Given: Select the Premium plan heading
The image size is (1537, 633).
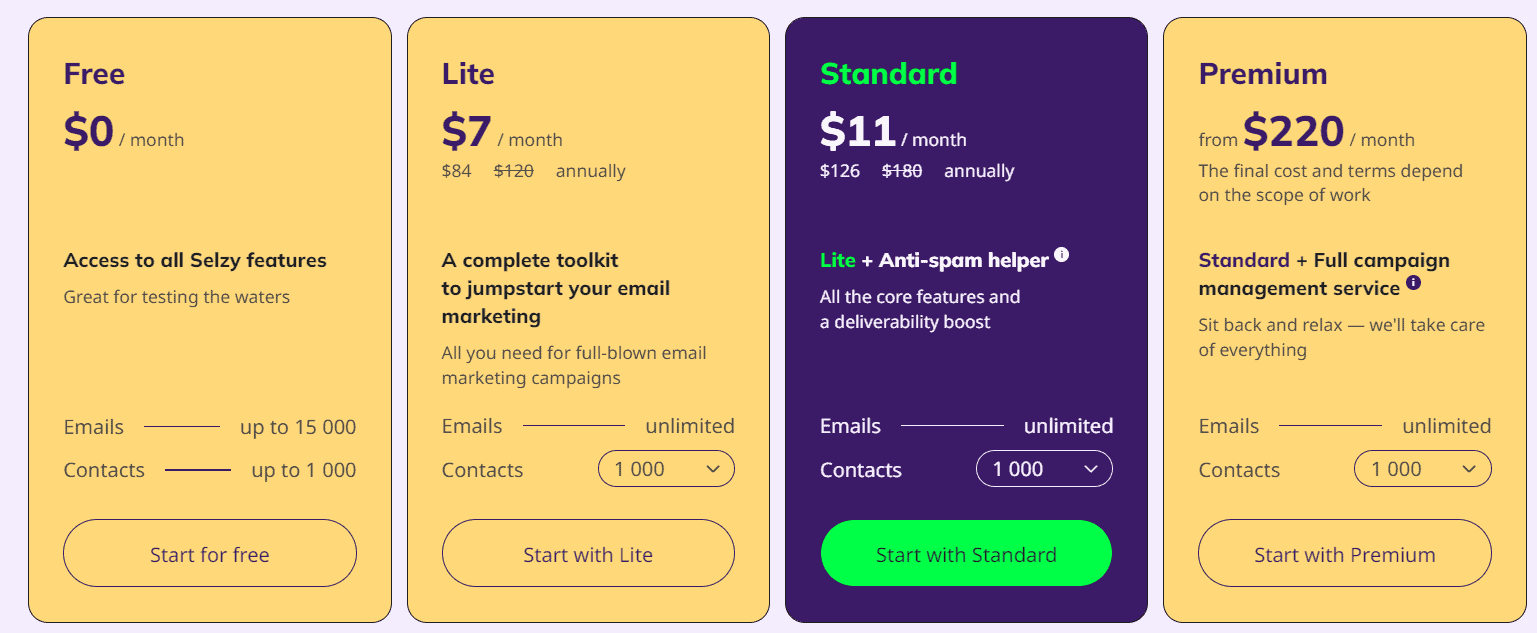Looking at the screenshot, I should tap(1263, 74).
